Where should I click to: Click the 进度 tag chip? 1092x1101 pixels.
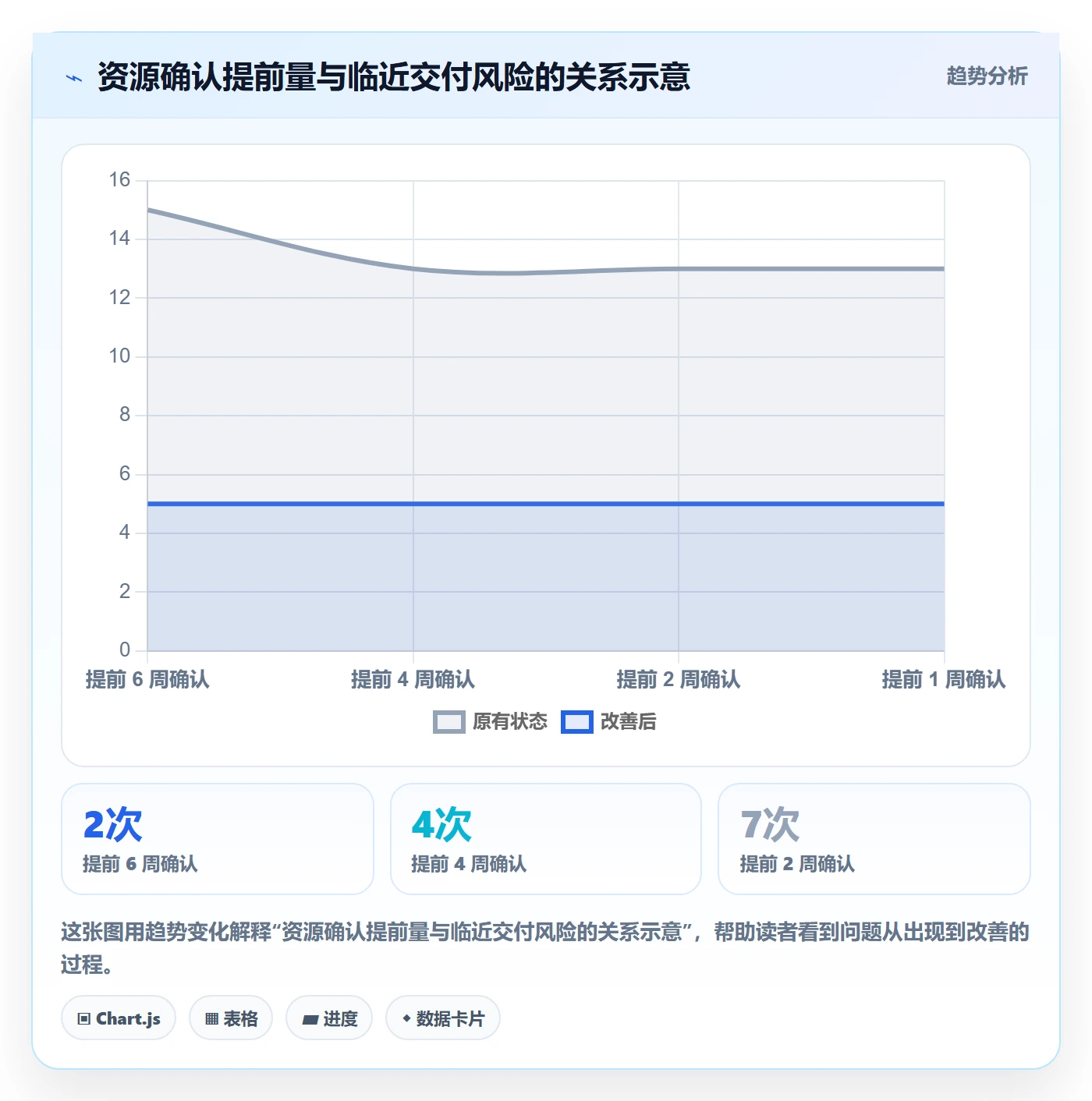click(x=329, y=1018)
